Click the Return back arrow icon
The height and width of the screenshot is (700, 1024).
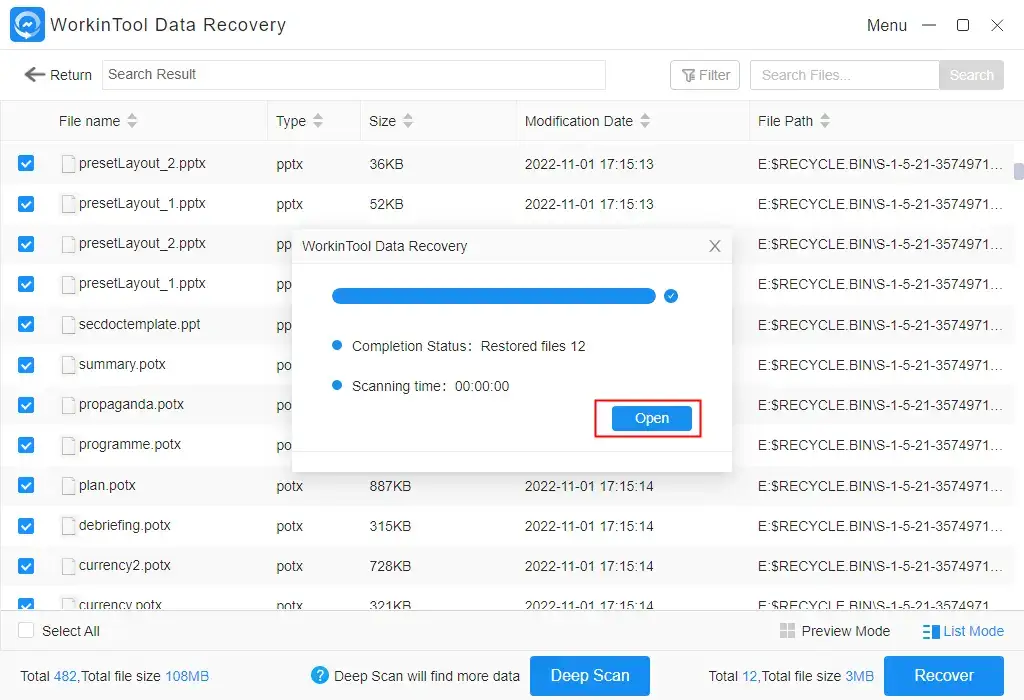[x=34, y=74]
